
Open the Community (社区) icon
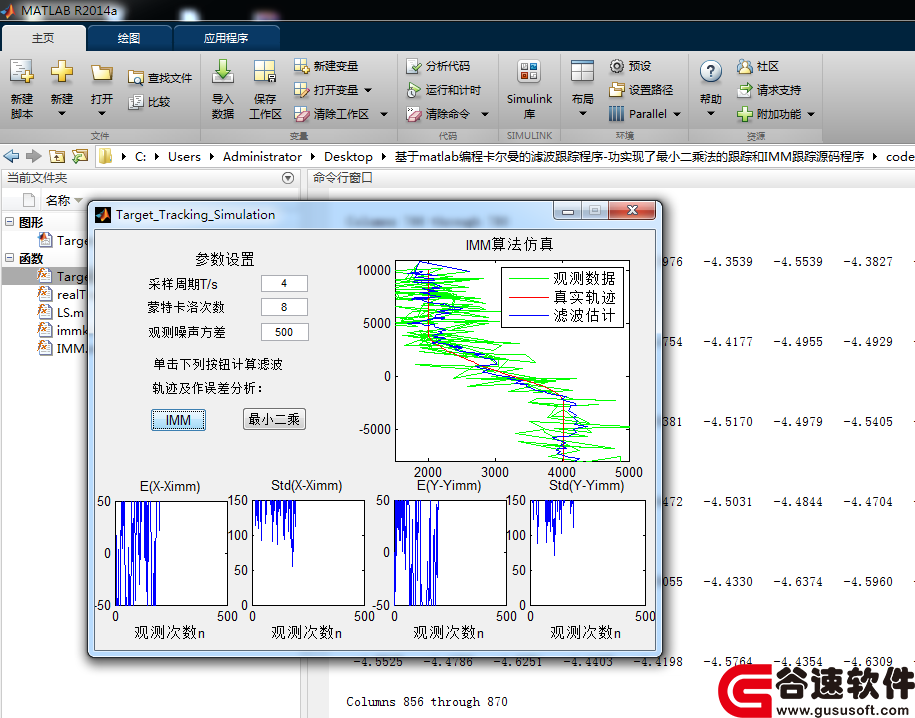[745, 66]
